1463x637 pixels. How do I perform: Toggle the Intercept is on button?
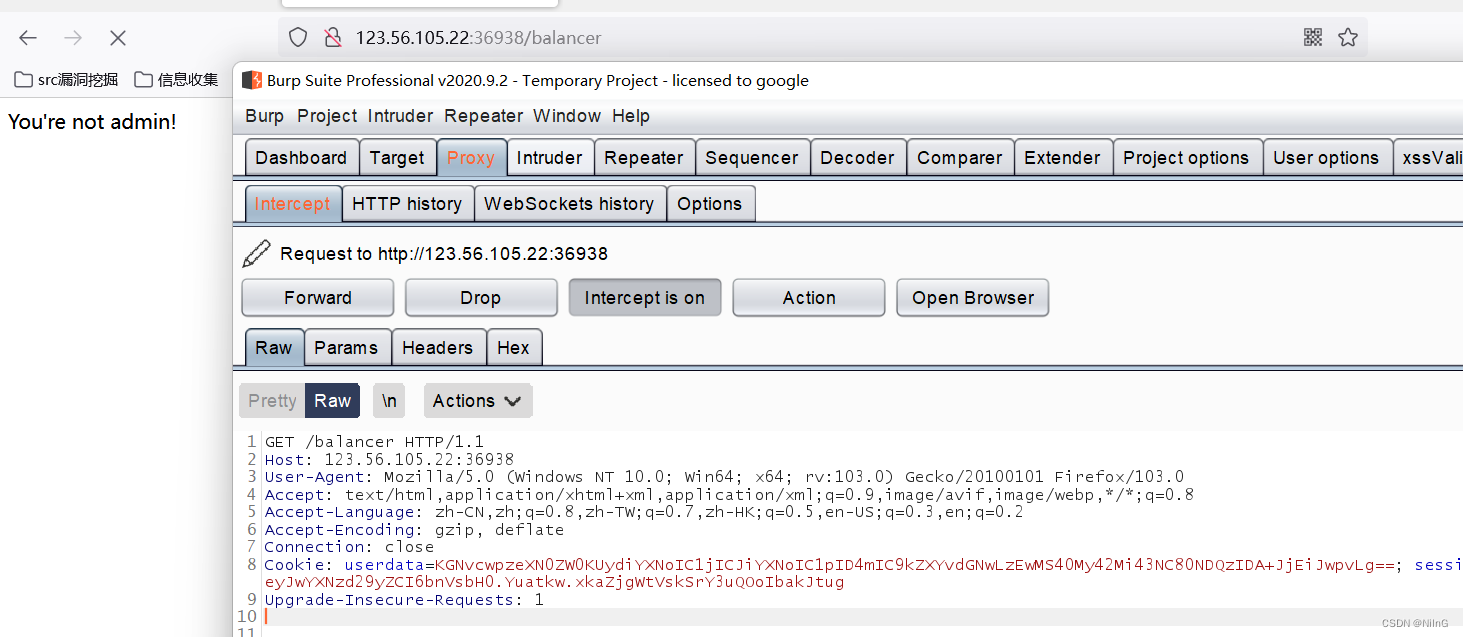point(645,298)
